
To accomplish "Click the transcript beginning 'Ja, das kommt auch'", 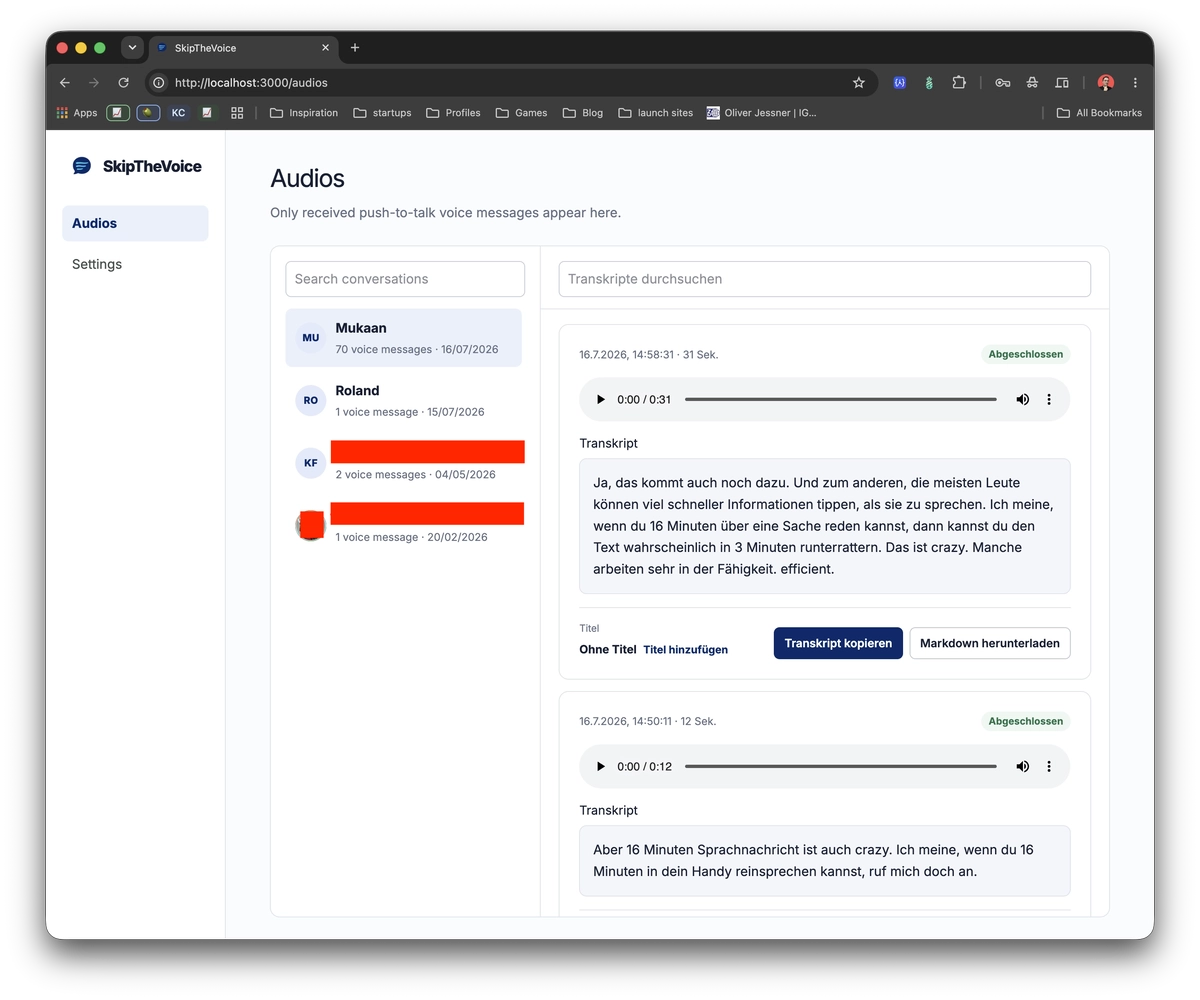I will [825, 526].
